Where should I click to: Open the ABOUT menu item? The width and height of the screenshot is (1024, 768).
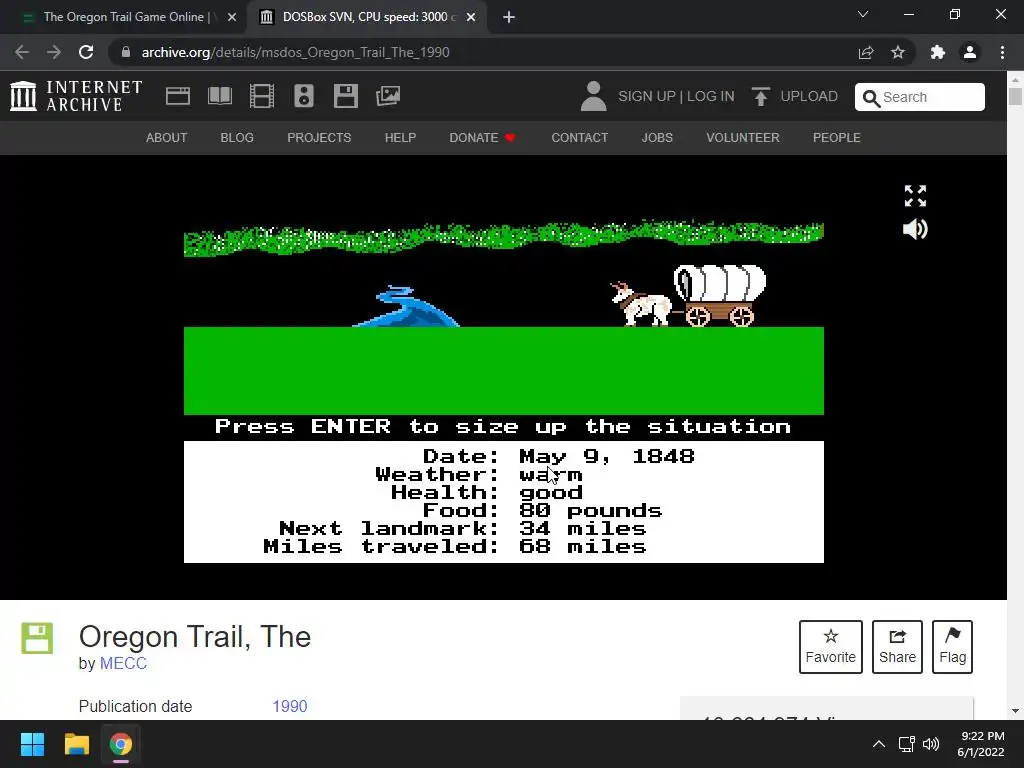click(x=167, y=138)
